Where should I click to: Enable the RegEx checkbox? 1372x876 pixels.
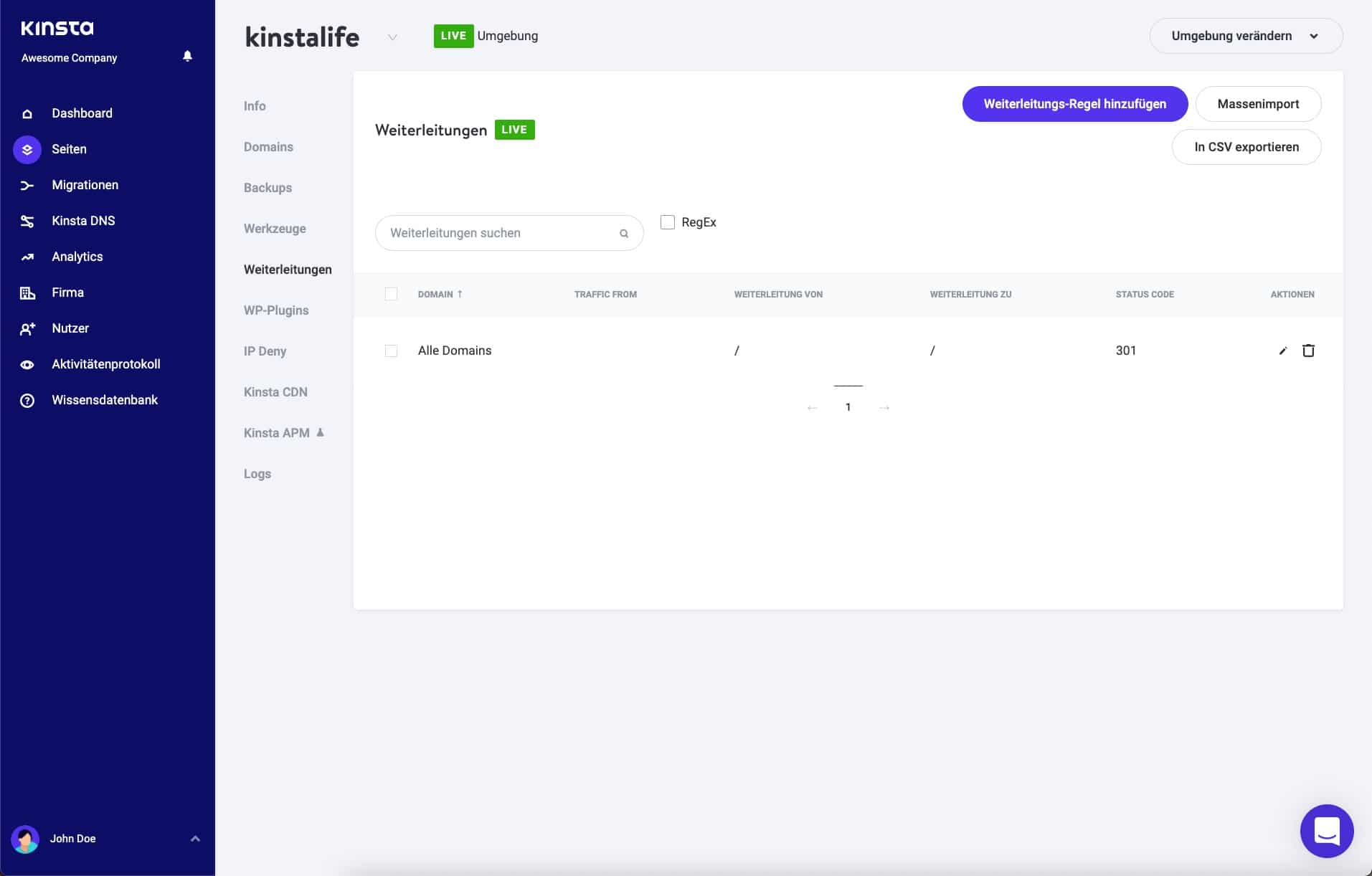point(668,222)
